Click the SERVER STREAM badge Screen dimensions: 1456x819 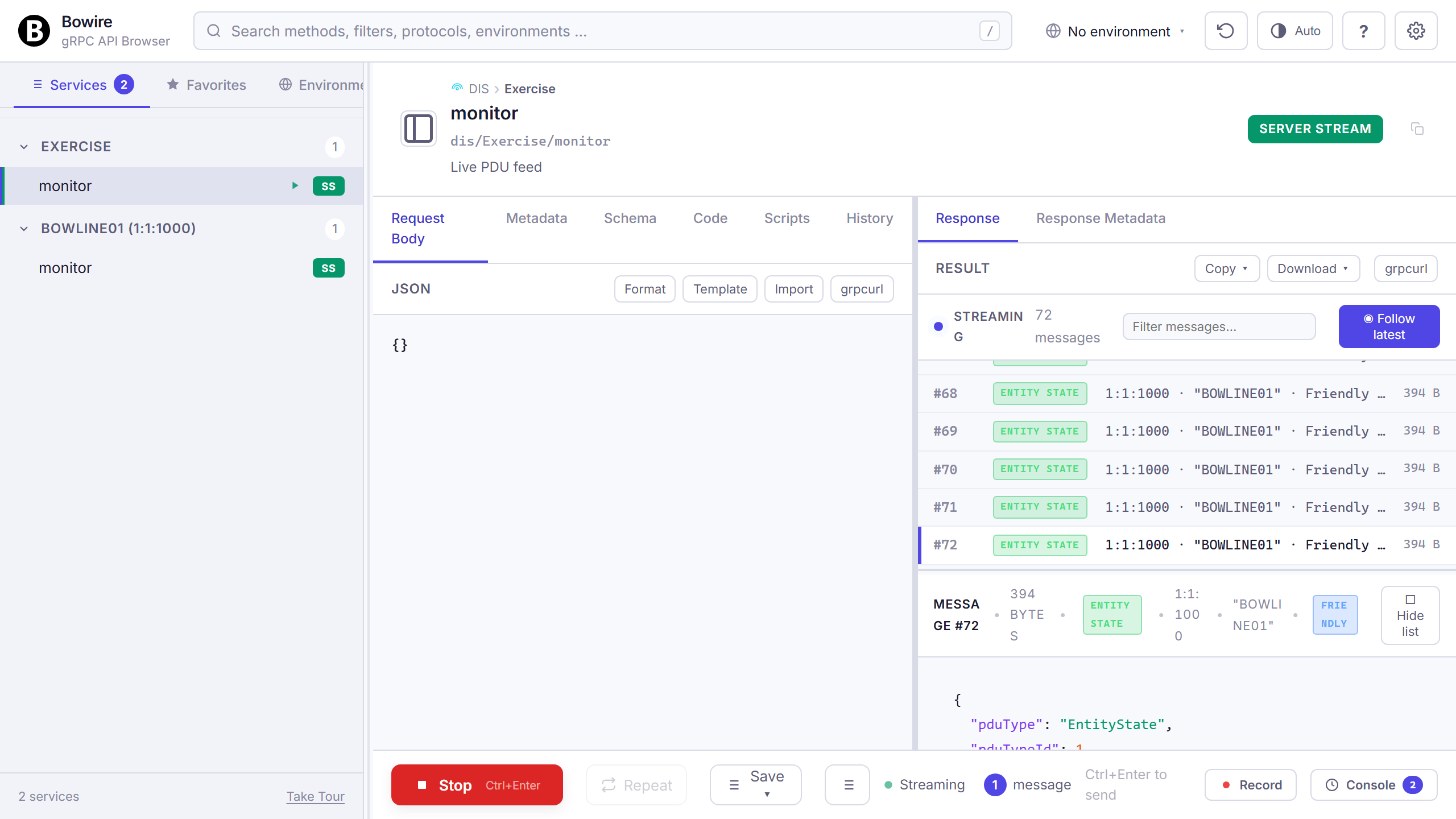click(x=1315, y=129)
